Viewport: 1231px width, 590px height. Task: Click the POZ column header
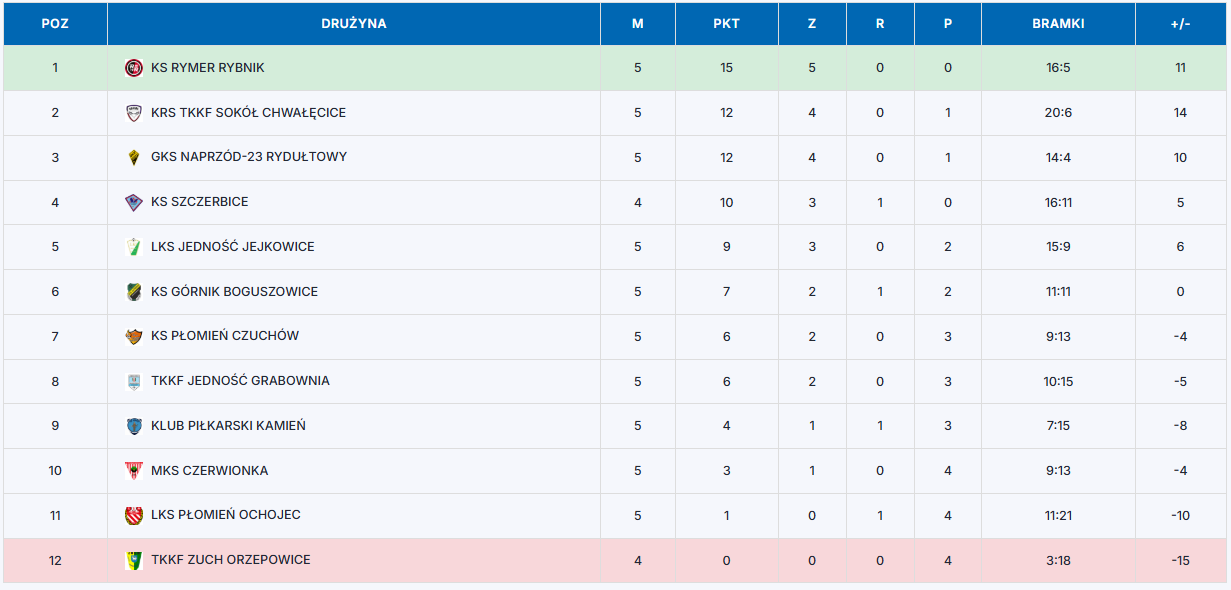55,24
